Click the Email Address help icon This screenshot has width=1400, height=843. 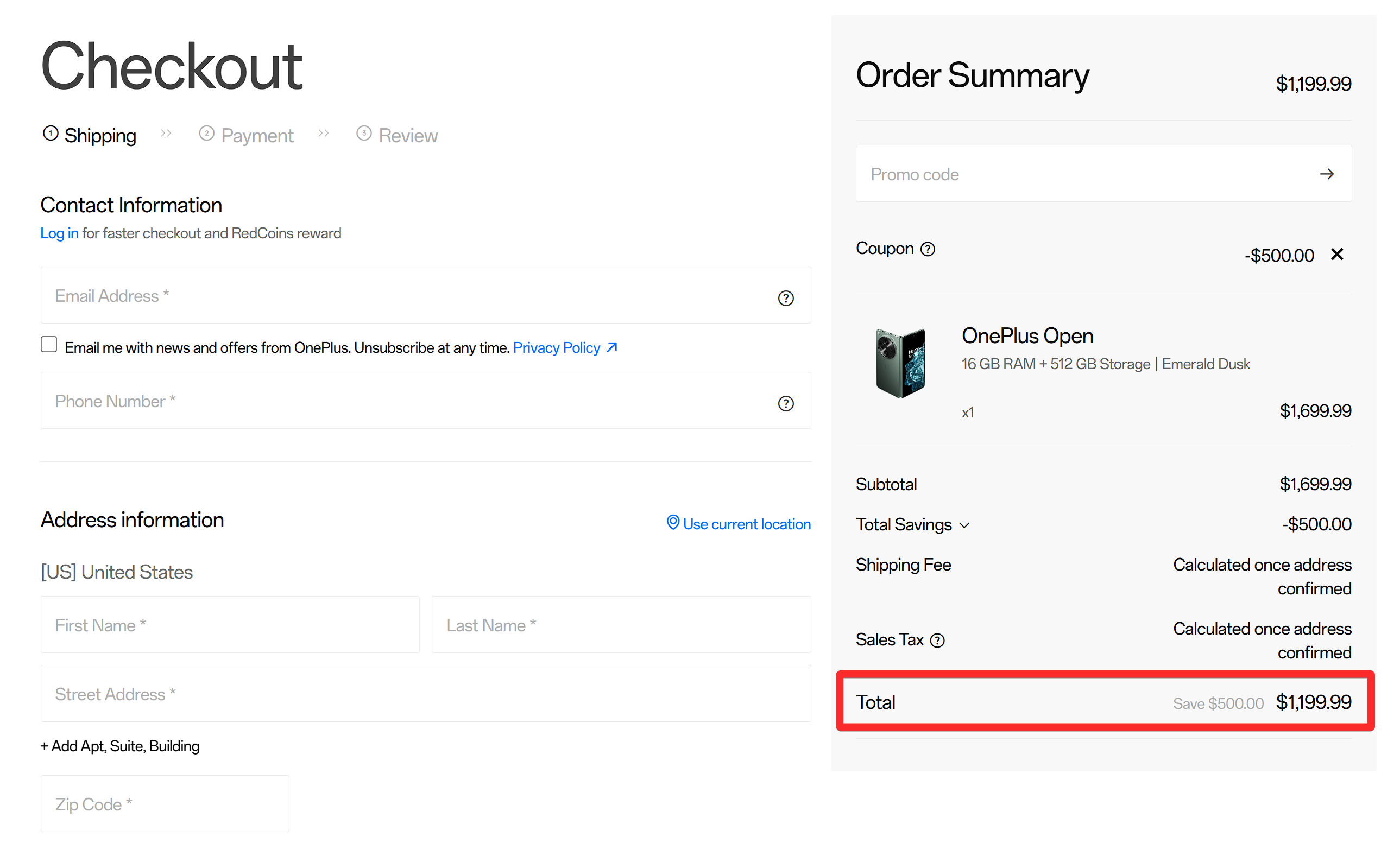click(x=785, y=298)
